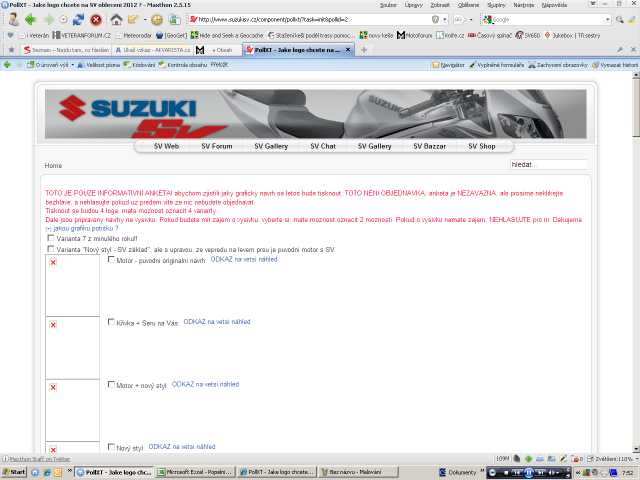Follow 'ODKAZ na vetsi náhled' link for Motor original
The height and width of the screenshot is (480, 640).
[x=243, y=259]
